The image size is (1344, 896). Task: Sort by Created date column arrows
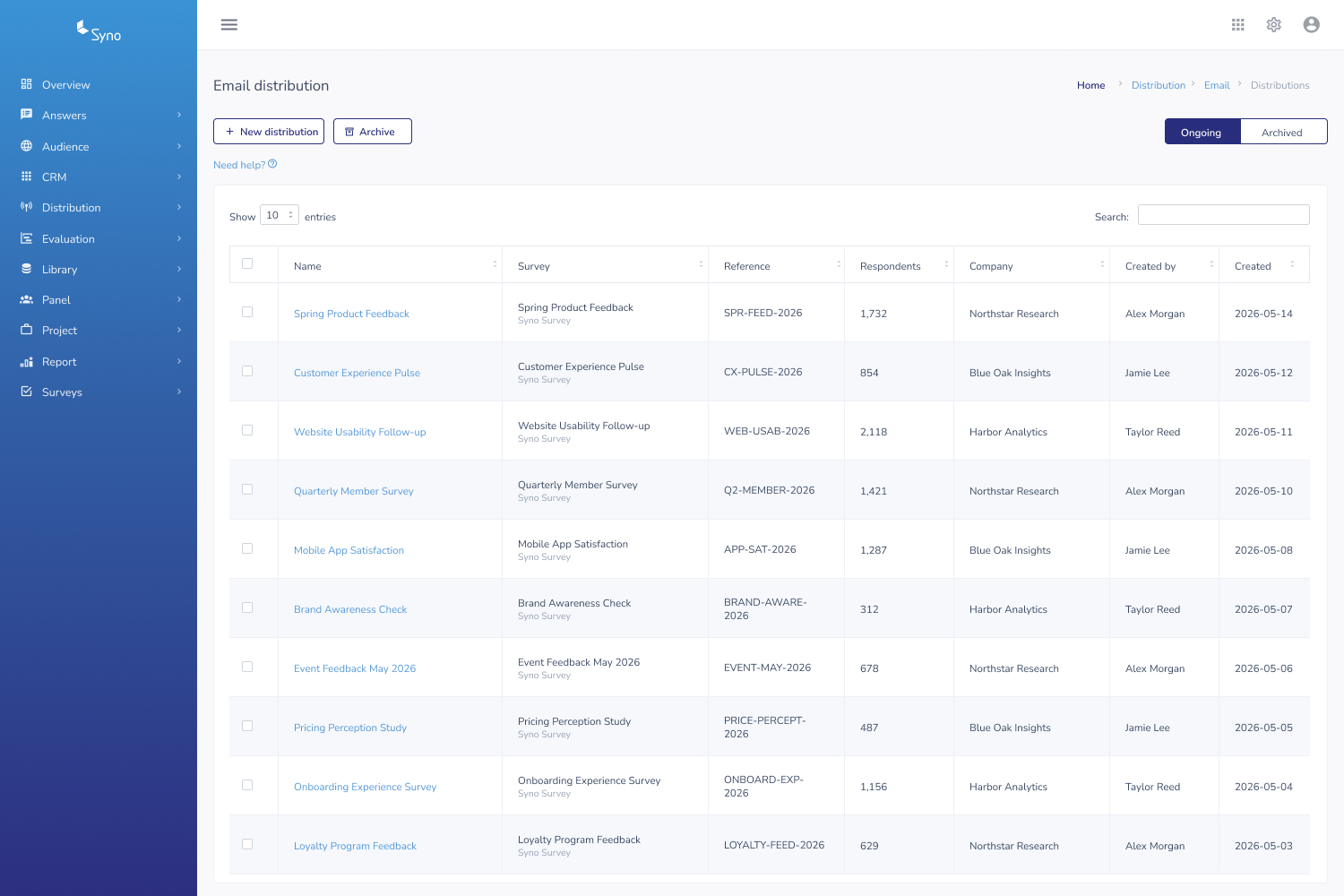point(1292,264)
